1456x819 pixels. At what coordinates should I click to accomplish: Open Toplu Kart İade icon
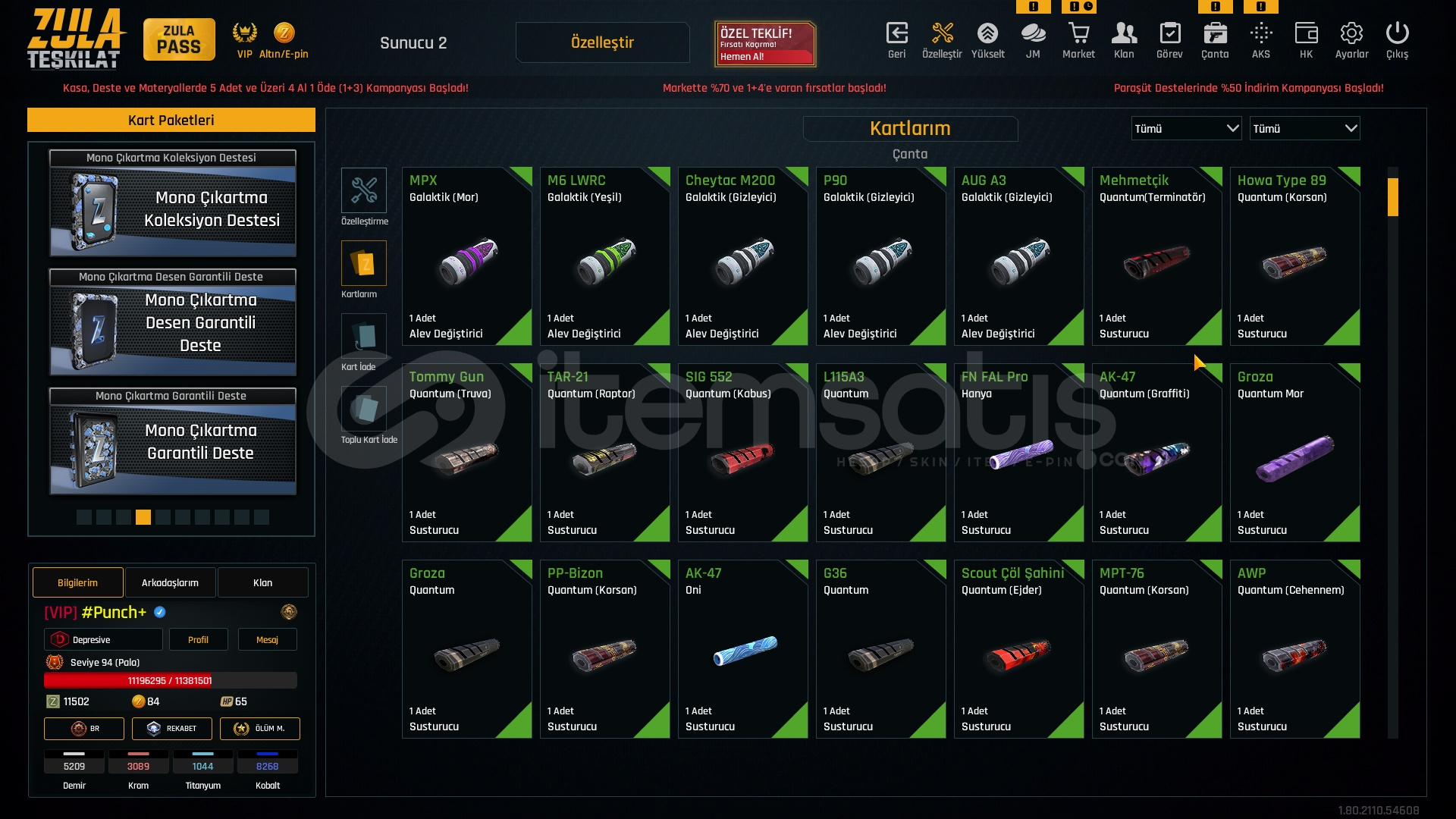(364, 408)
